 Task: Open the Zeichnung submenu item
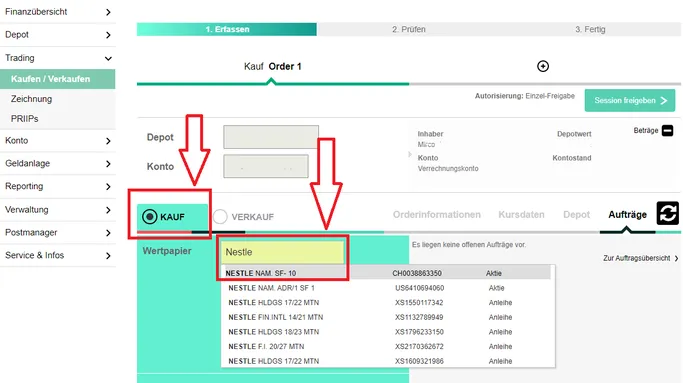click(x=31, y=99)
